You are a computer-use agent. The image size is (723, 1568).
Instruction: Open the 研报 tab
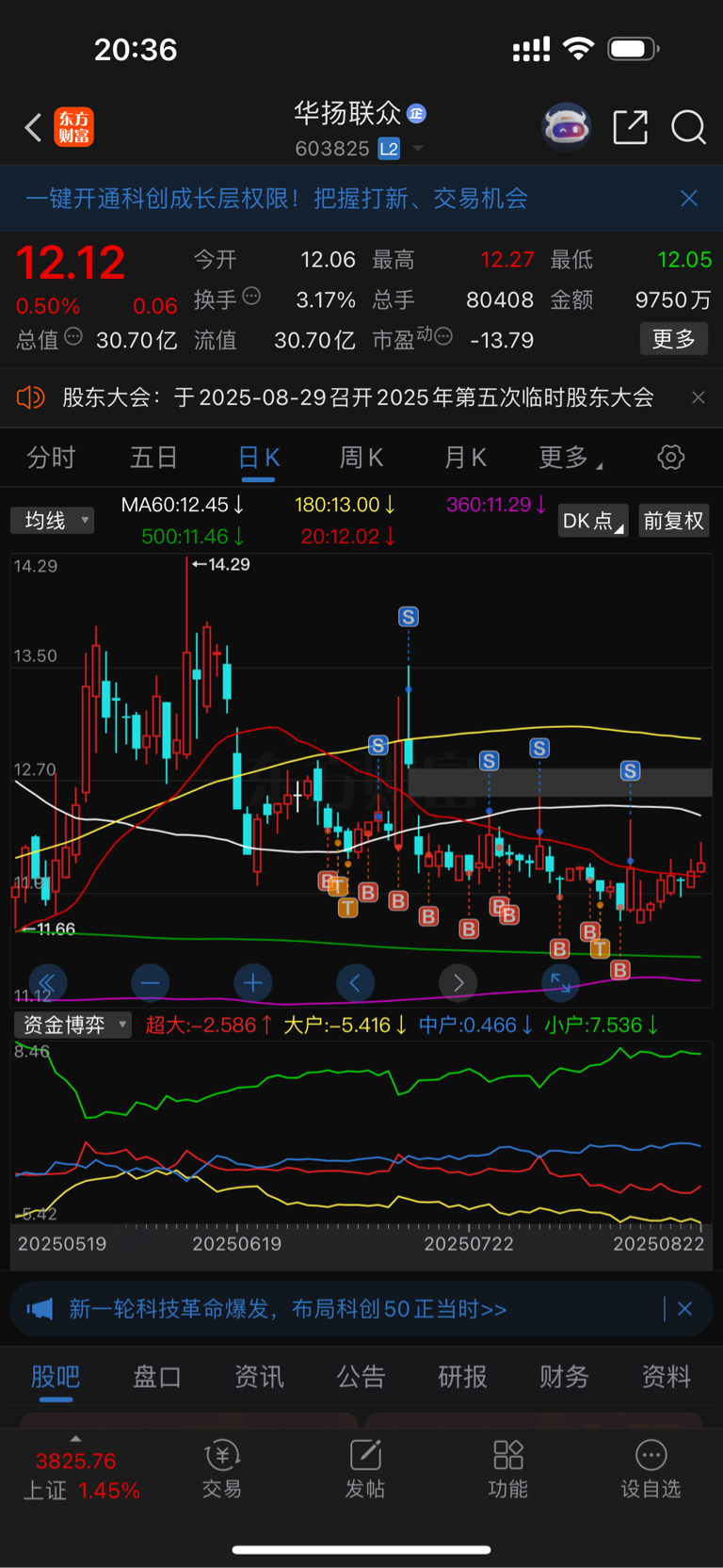[462, 1377]
